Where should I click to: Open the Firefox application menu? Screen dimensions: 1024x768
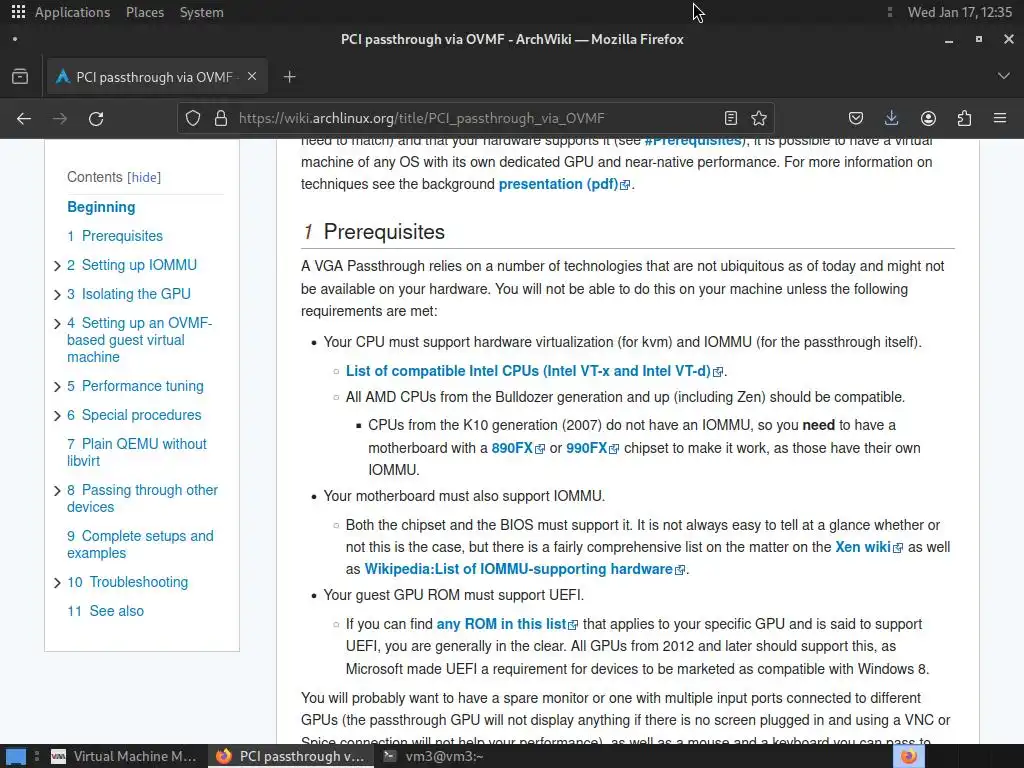coord(1000,118)
